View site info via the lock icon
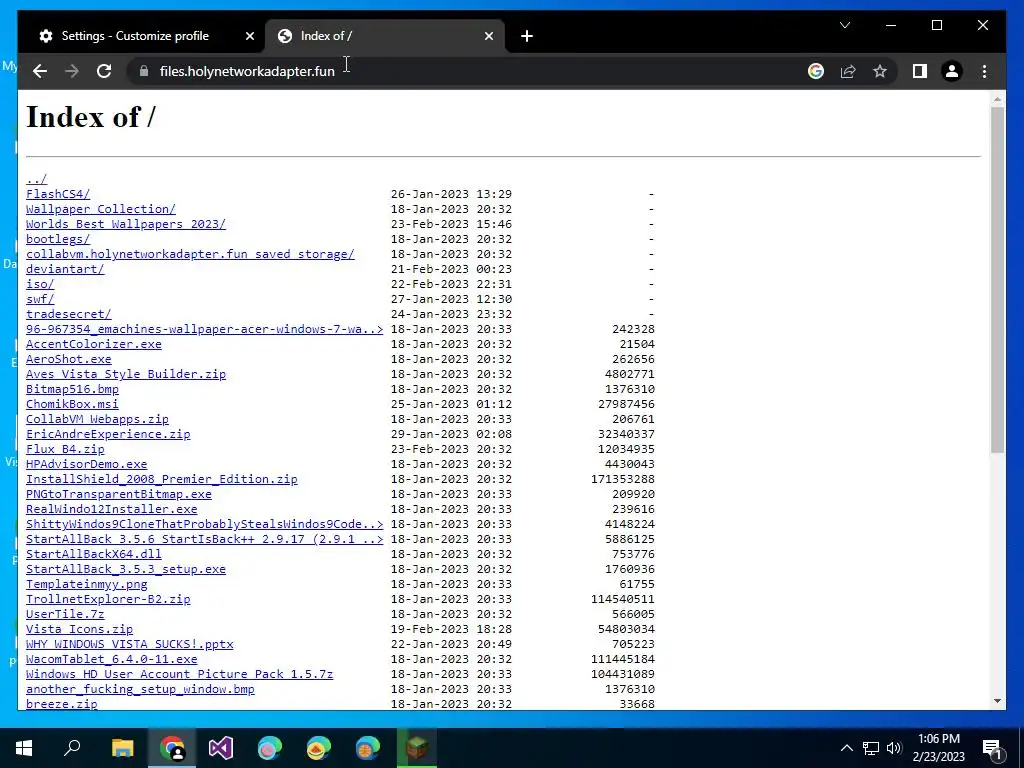 (144, 71)
